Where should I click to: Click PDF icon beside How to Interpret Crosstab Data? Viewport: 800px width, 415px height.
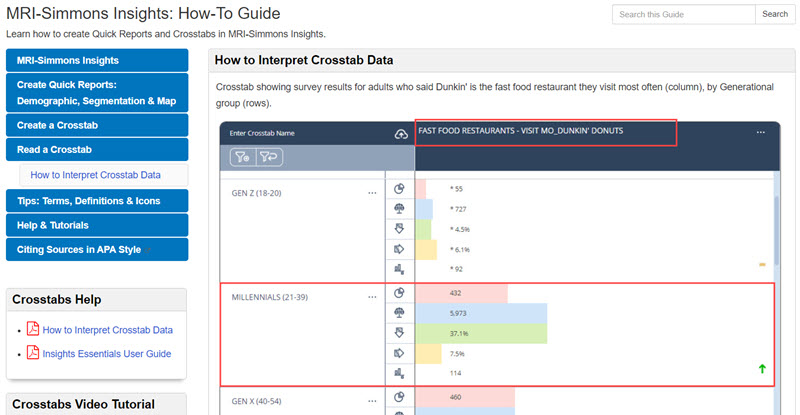click(x=33, y=329)
